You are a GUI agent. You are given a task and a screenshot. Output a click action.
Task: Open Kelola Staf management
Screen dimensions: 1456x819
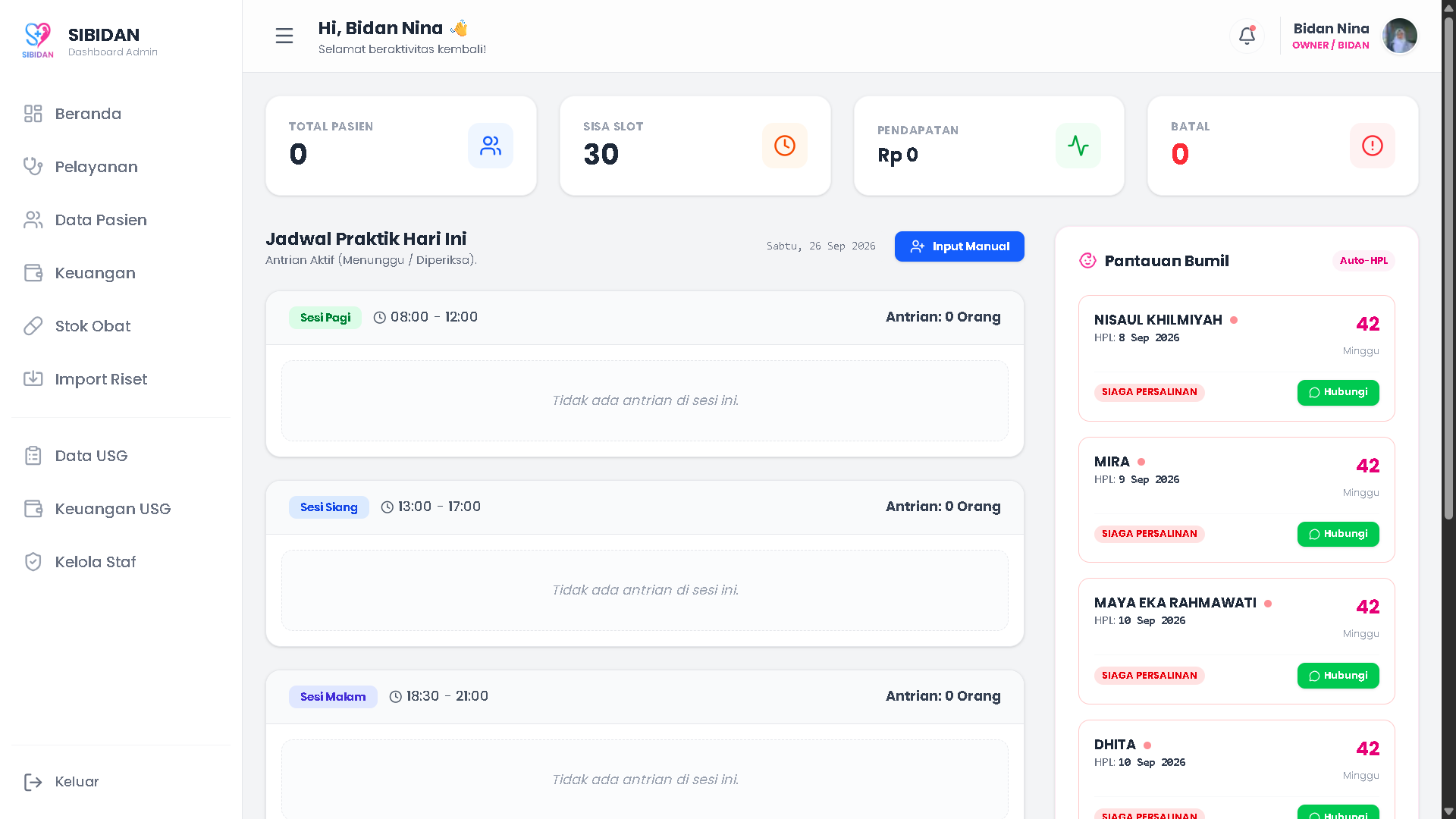click(121, 562)
